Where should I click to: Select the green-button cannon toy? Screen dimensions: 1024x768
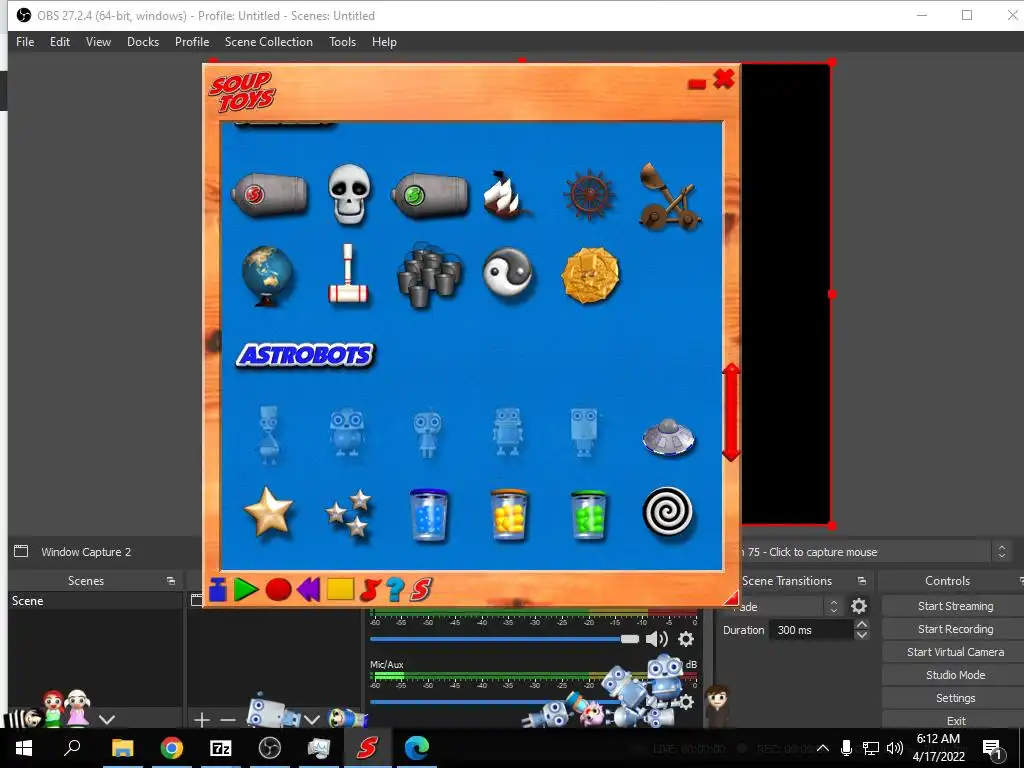coord(430,195)
